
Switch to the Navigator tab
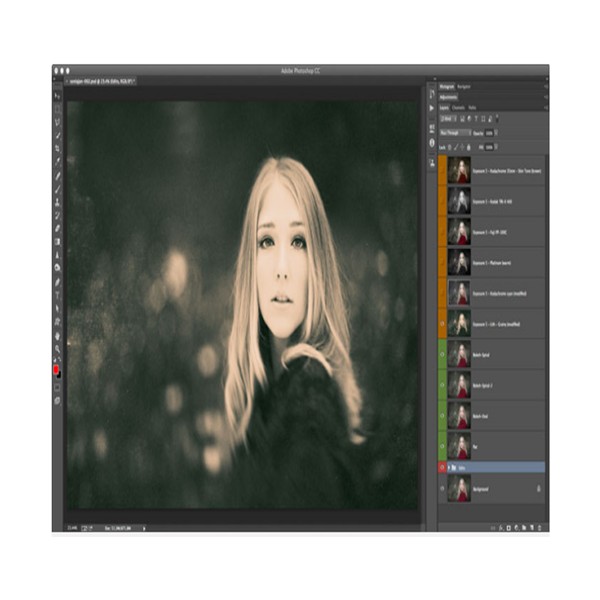tap(465, 87)
